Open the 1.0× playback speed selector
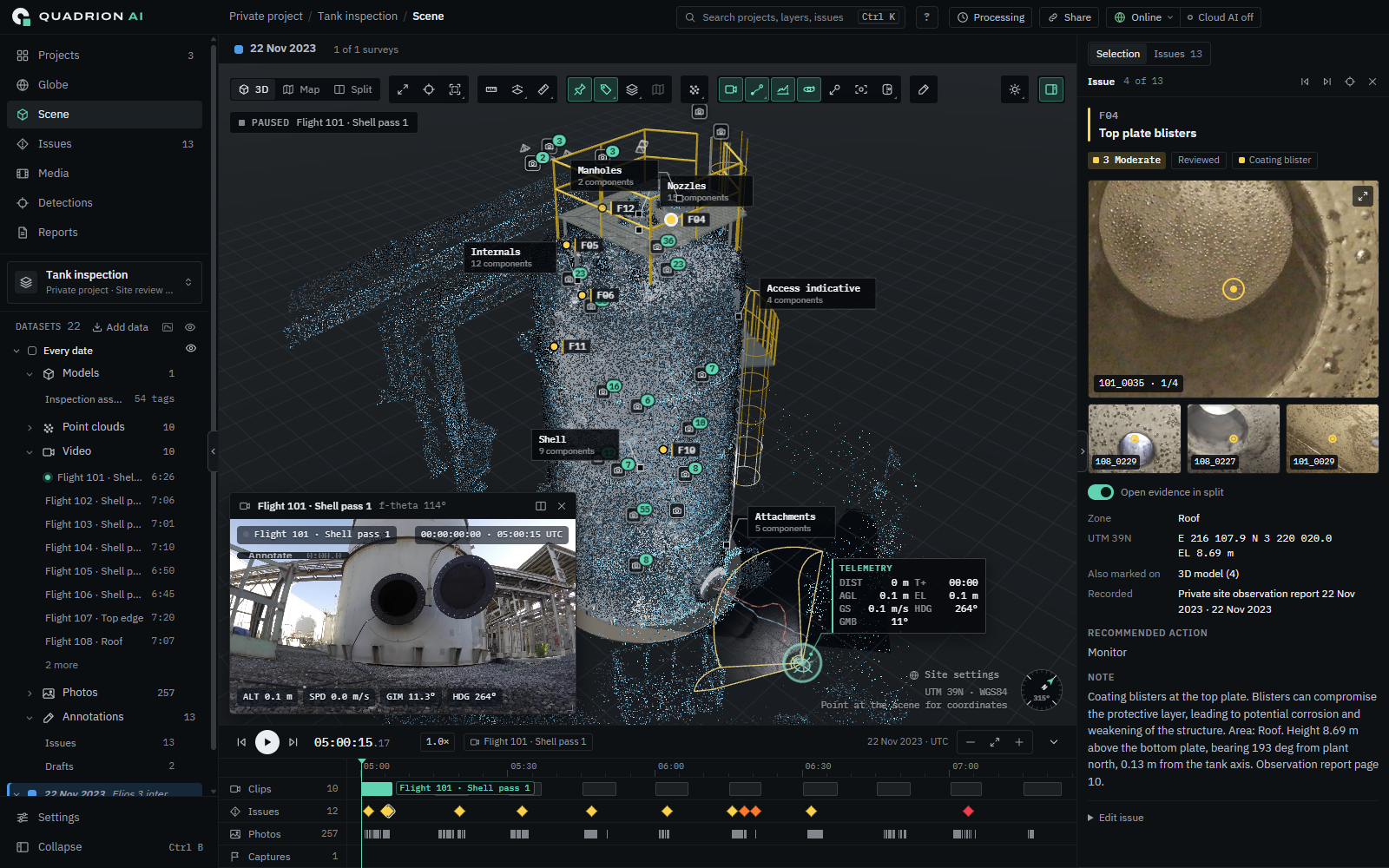1389x868 pixels. pos(438,742)
